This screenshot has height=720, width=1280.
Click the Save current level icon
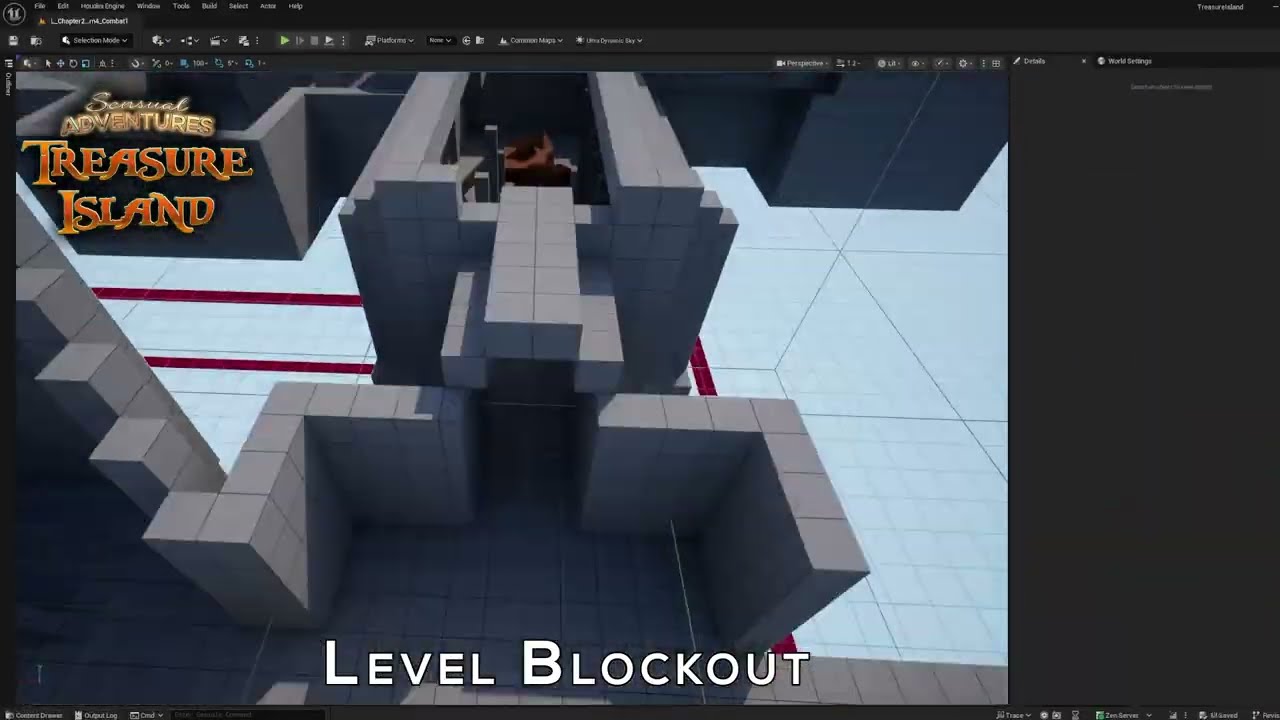click(13, 40)
